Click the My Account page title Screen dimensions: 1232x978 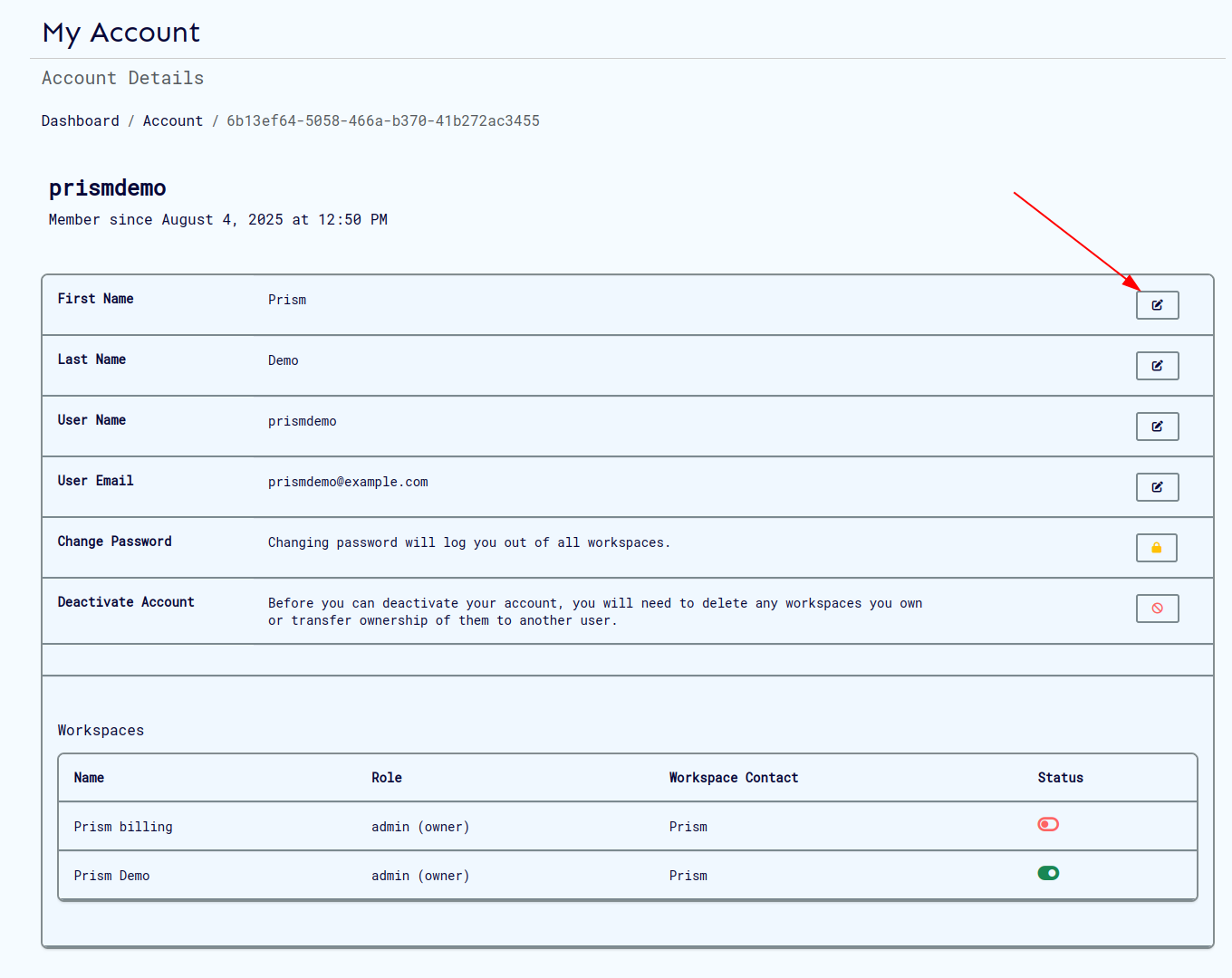click(121, 34)
